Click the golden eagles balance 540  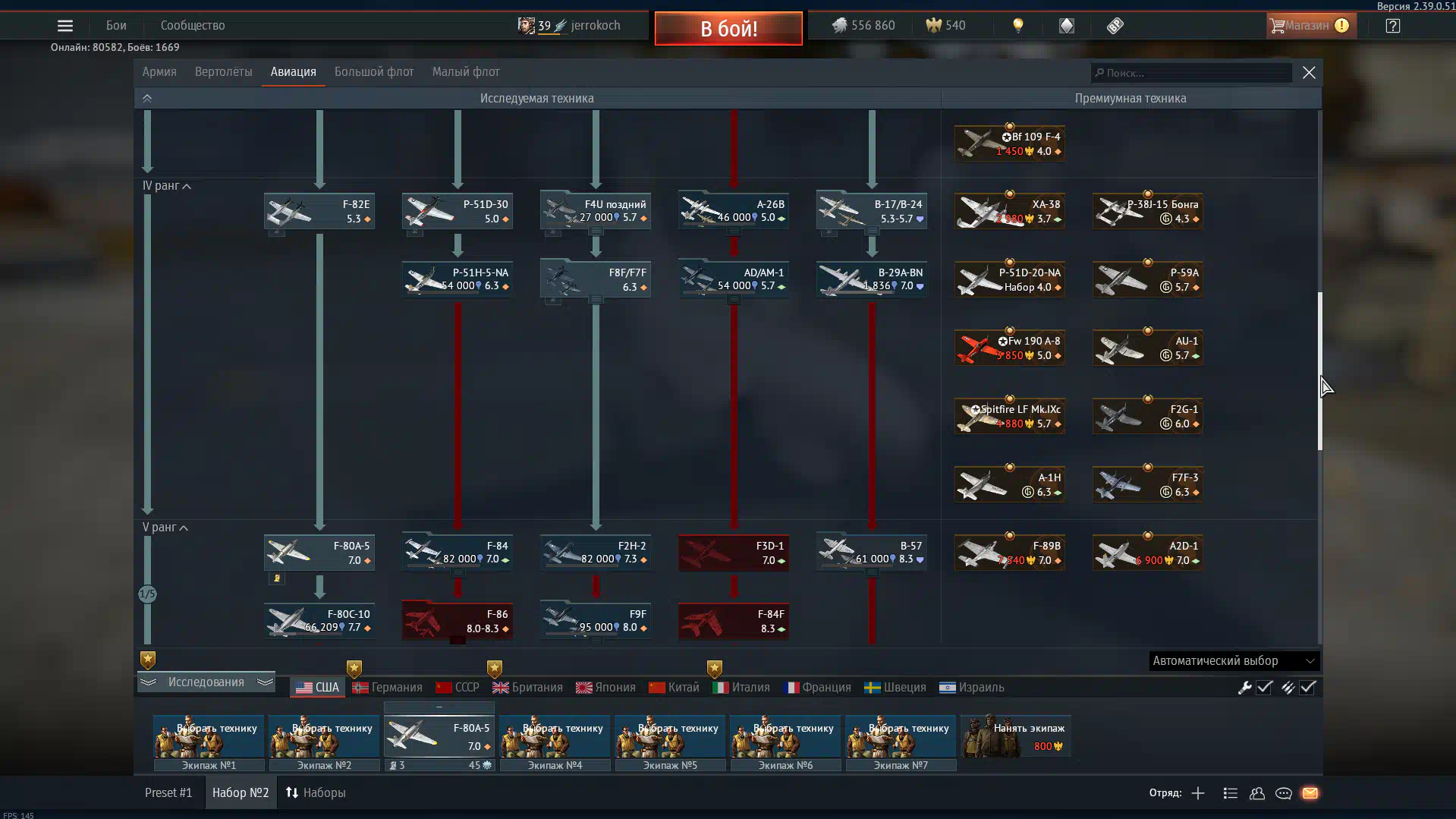click(945, 26)
